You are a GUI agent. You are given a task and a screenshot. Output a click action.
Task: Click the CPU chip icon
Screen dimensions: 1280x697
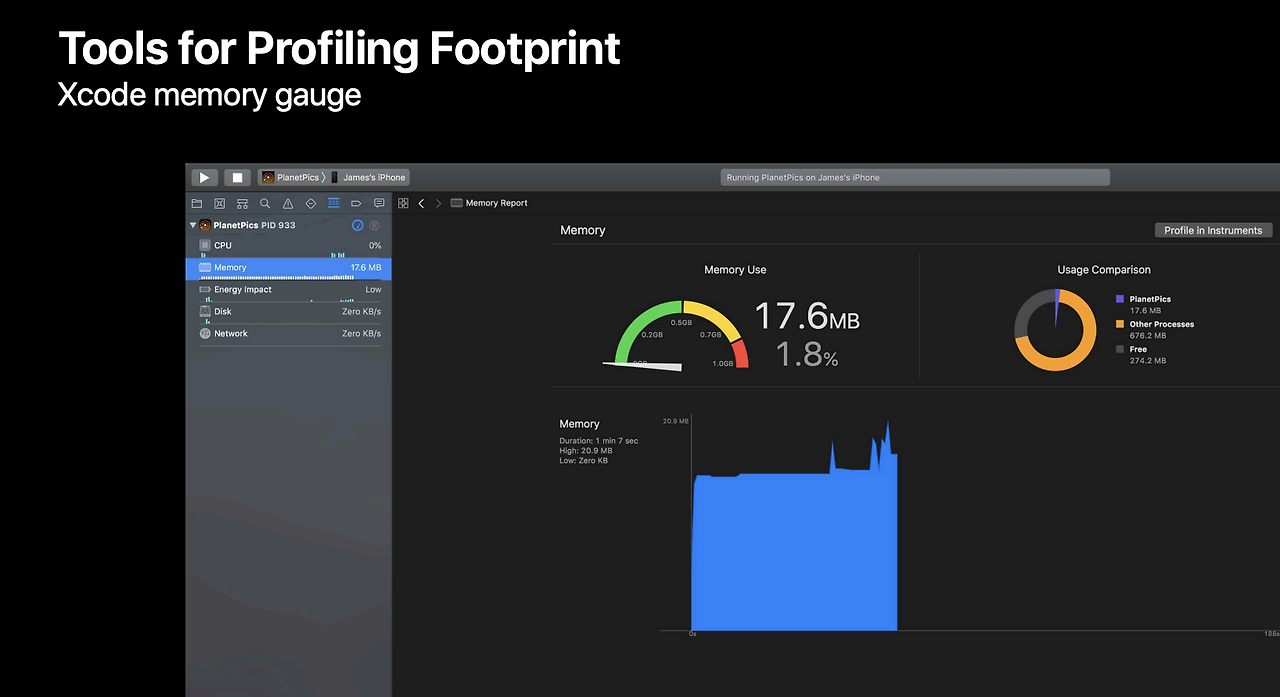tap(205, 245)
